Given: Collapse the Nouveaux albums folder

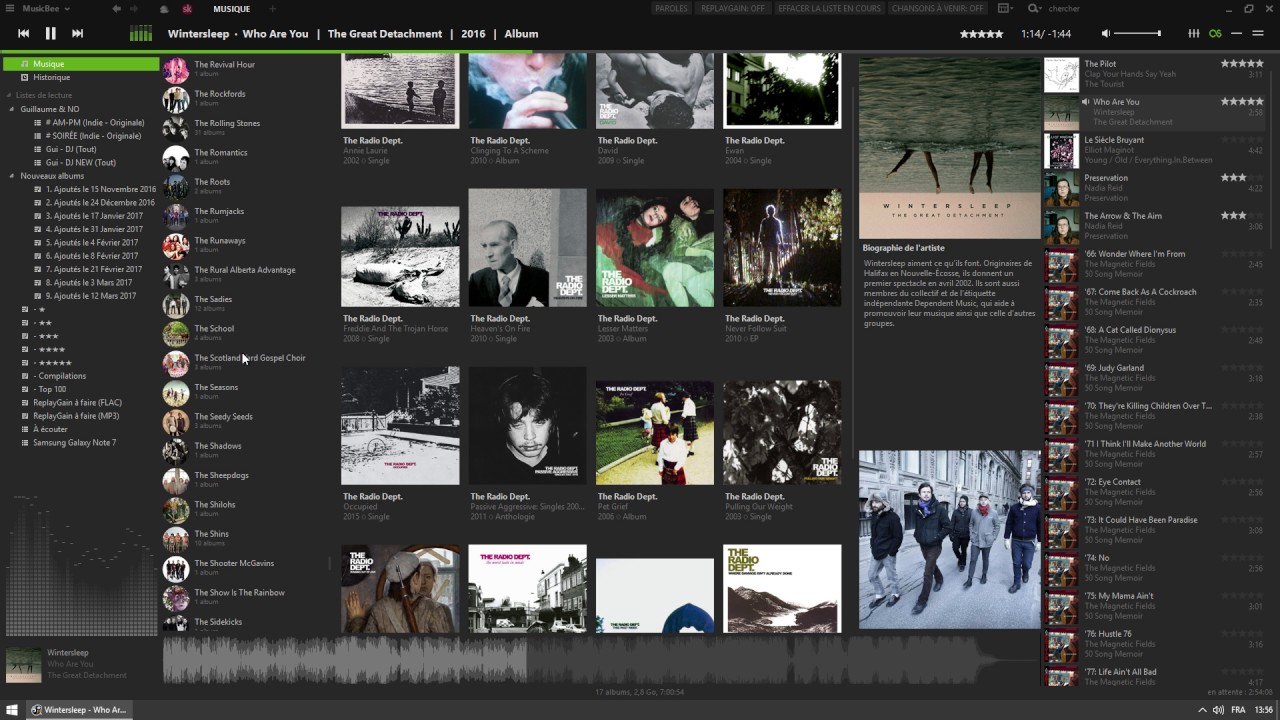Looking at the screenshot, I should [x=13, y=176].
